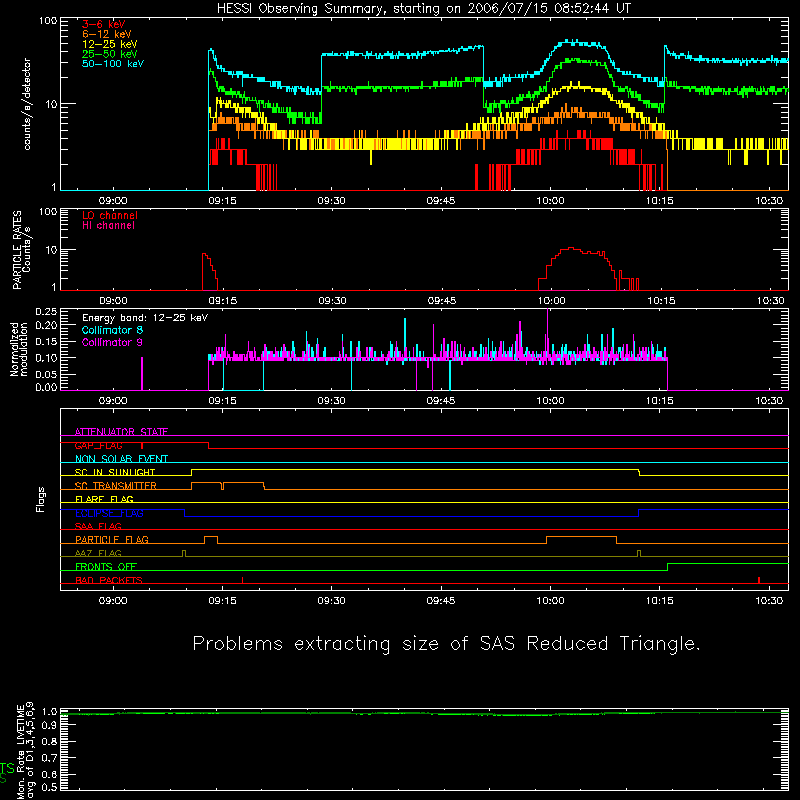
Task: Click the 100 value on the particle rates y-axis
Action: pyautogui.click(x=48, y=211)
